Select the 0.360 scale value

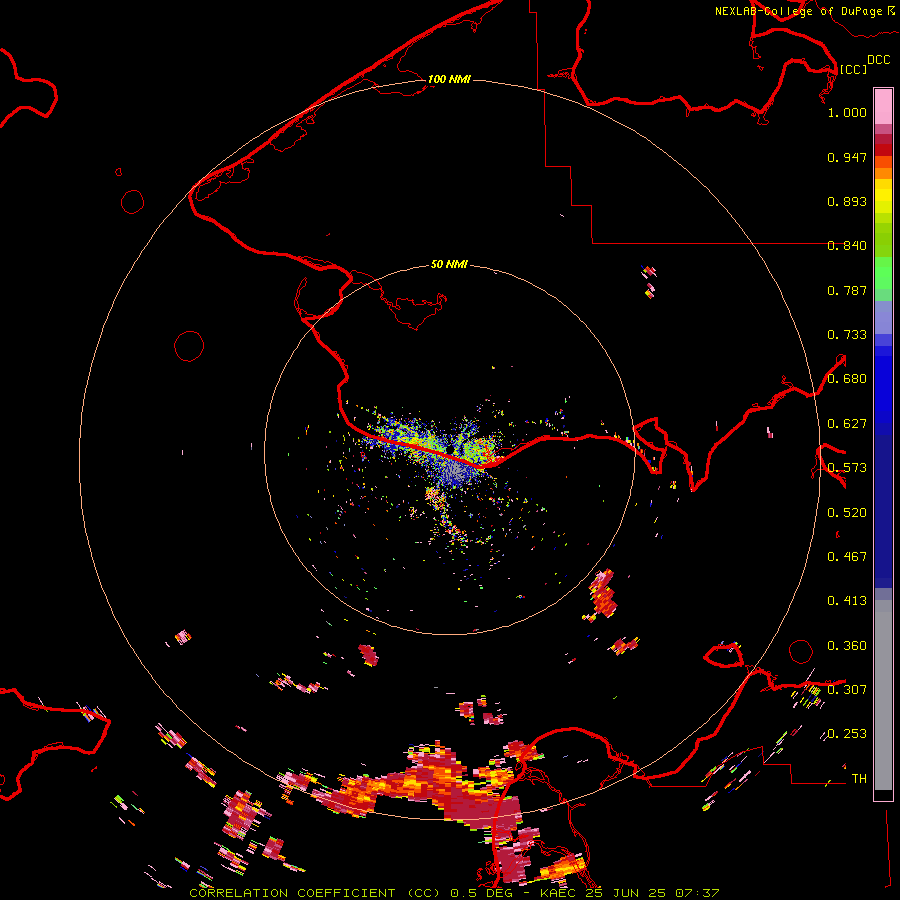pos(847,646)
